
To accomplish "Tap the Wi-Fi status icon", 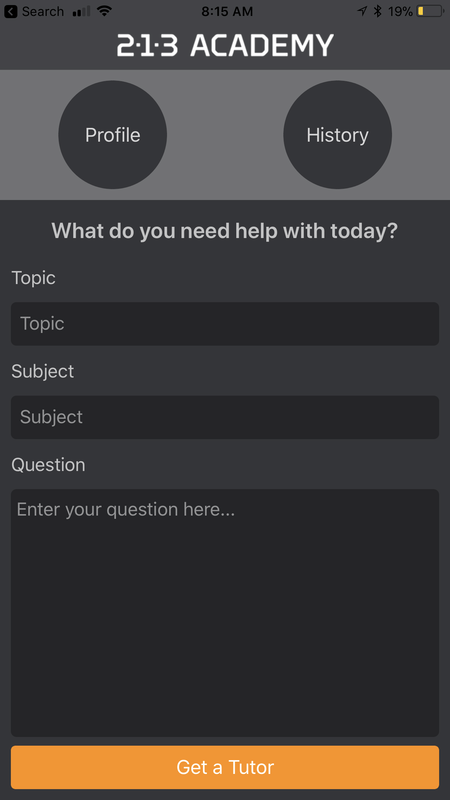I will tap(104, 11).
